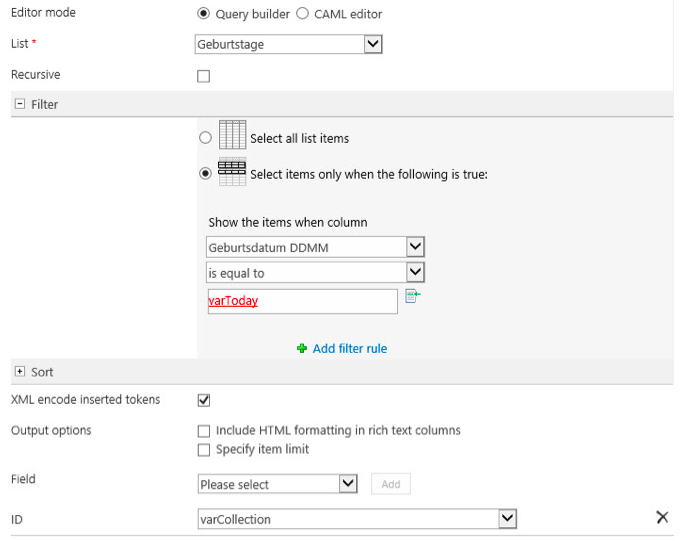
Task: Select Query builder editor mode
Action: pos(203,14)
